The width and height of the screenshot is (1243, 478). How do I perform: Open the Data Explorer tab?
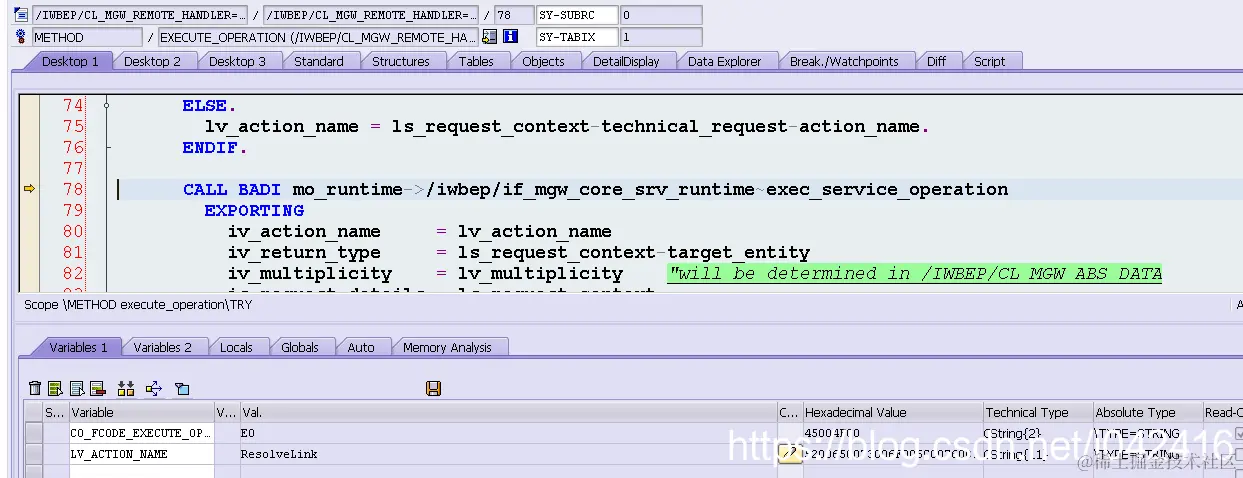(x=725, y=61)
